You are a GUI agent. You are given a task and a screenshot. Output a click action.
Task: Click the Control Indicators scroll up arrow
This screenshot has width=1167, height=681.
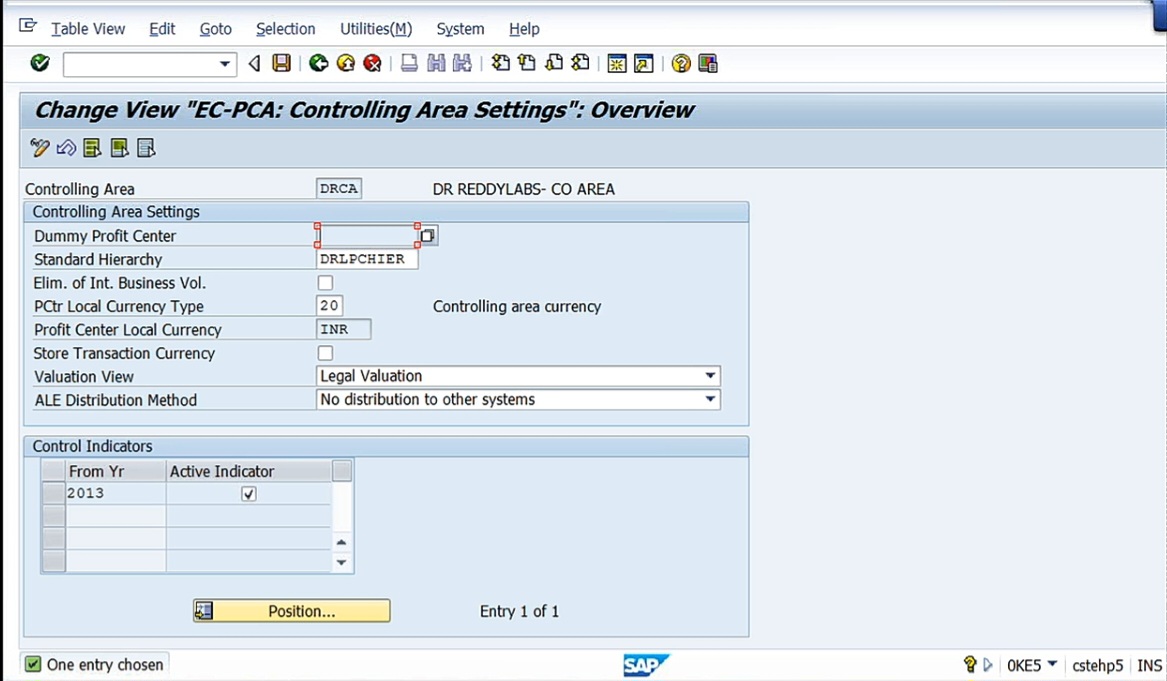[x=342, y=542]
